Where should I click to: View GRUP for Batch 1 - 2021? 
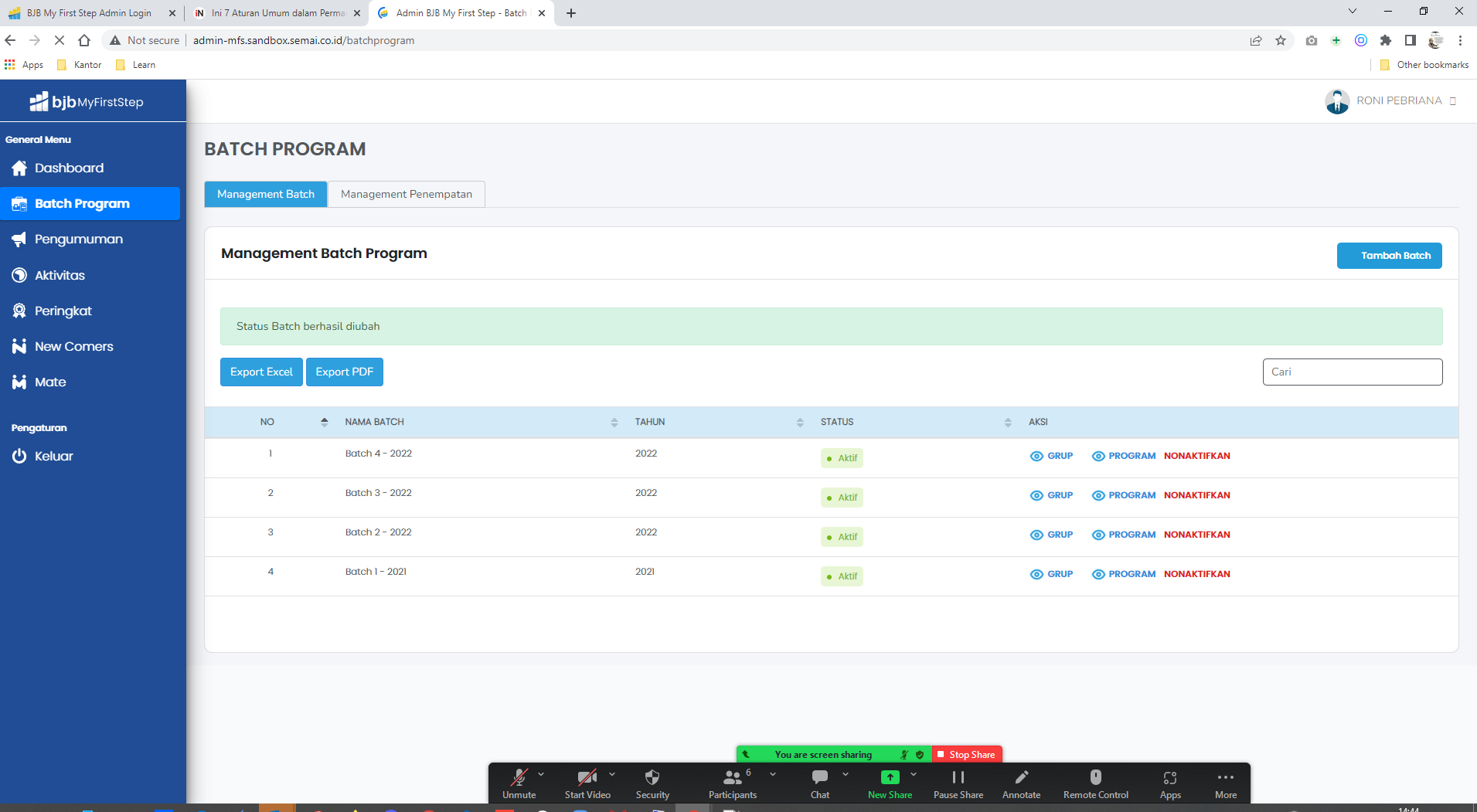click(x=1051, y=574)
